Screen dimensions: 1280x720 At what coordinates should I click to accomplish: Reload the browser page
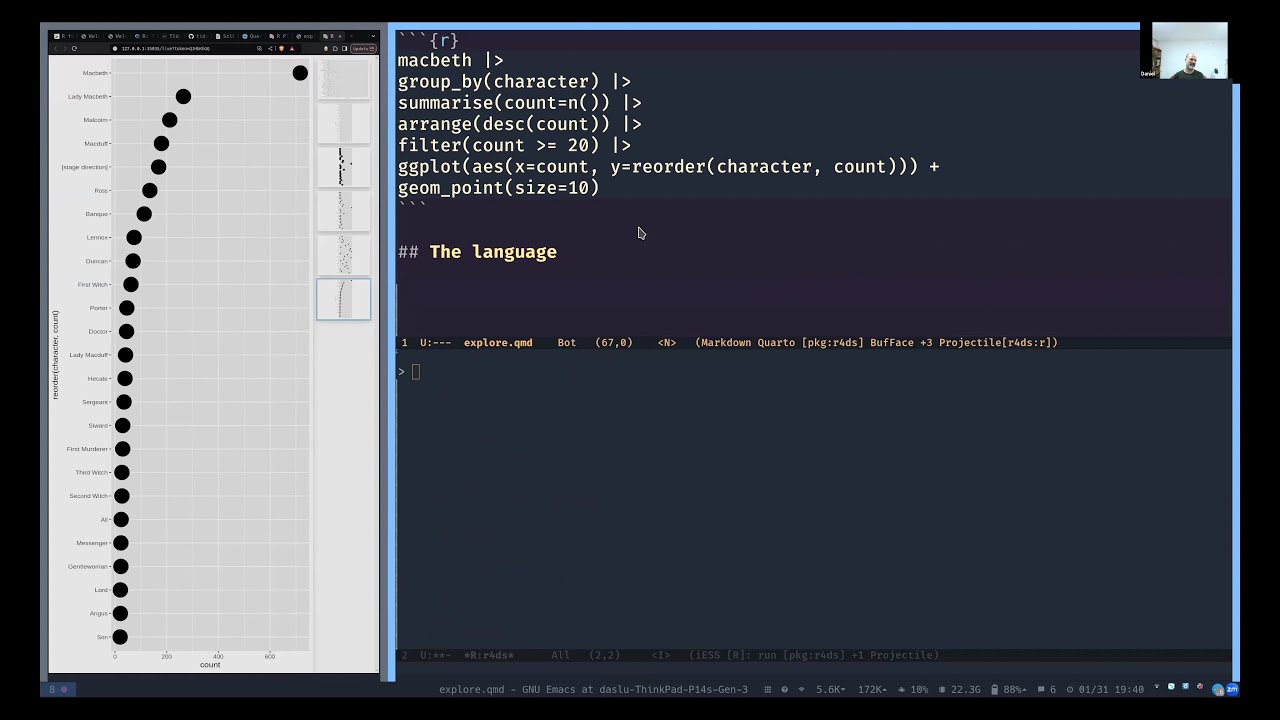point(74,48)
